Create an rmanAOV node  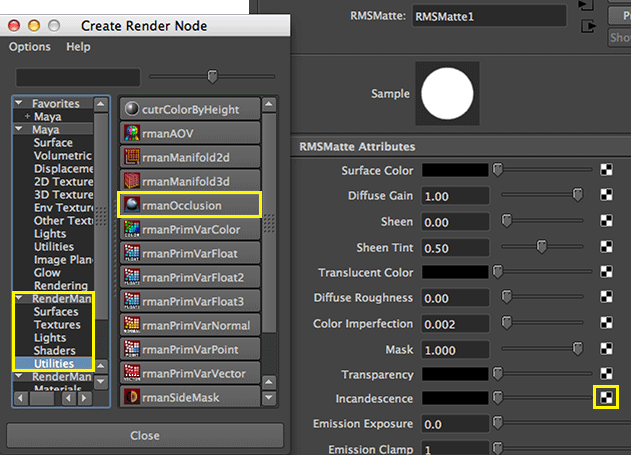(190, 133)
